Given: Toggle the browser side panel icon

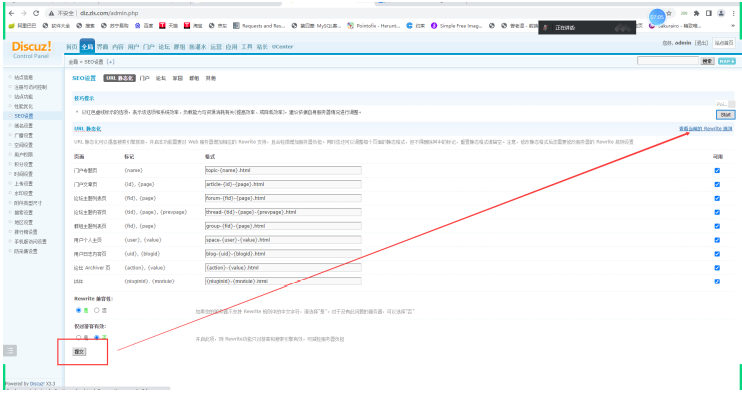Looking at the screenshot, I should (x=709, y=13).
